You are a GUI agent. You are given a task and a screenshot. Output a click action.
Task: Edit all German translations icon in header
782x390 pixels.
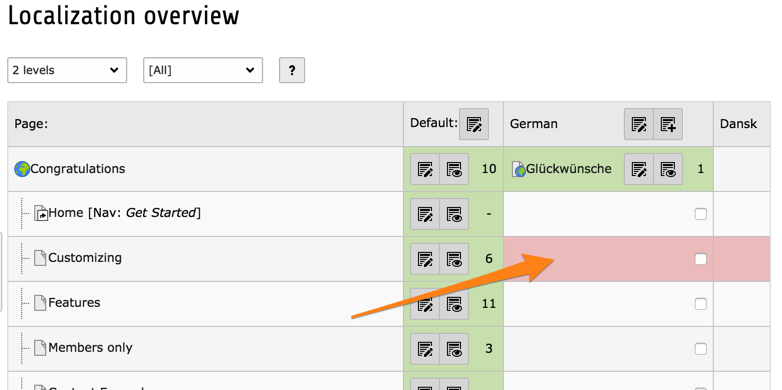(639, 124)
